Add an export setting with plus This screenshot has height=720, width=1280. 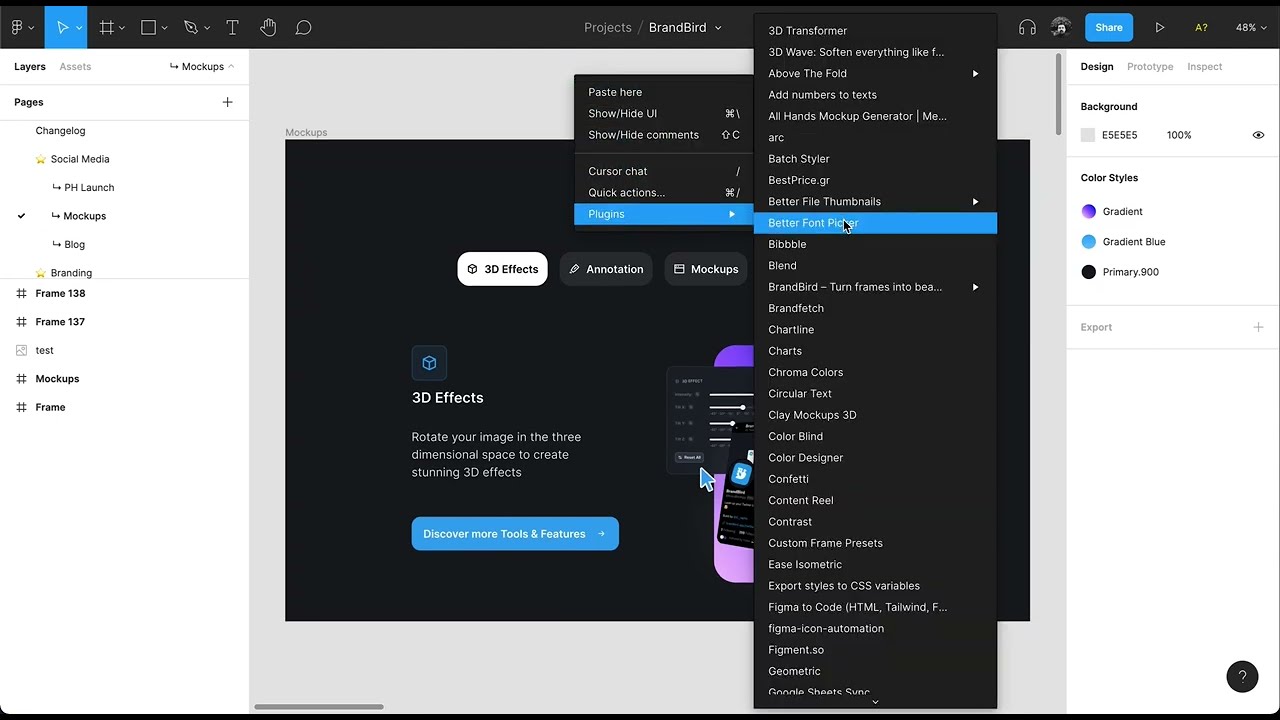point(1258,327)
